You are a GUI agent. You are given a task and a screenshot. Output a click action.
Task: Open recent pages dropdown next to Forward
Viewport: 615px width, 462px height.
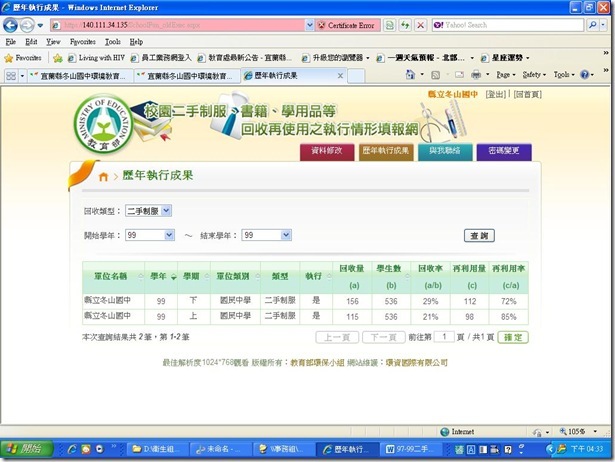(x=40, y=26)
